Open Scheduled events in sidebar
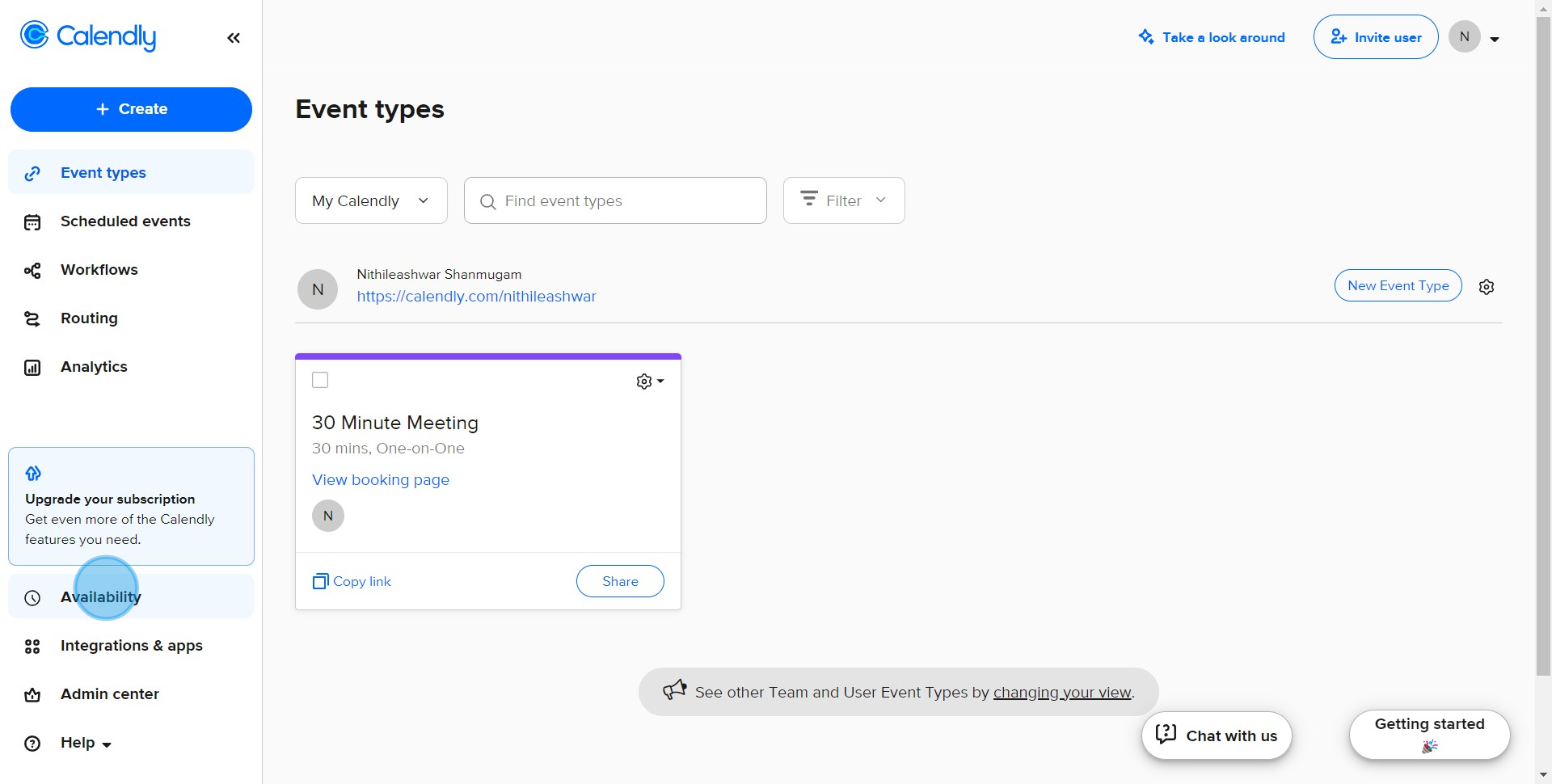 click(x=131, y=221)
